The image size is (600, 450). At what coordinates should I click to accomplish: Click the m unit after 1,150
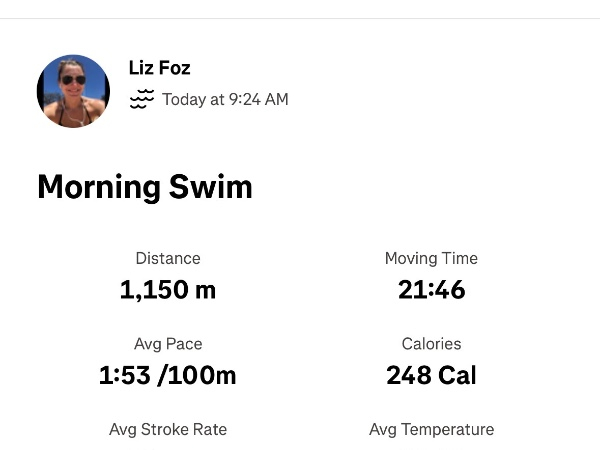pyautogui.click(x=205, y=290)
